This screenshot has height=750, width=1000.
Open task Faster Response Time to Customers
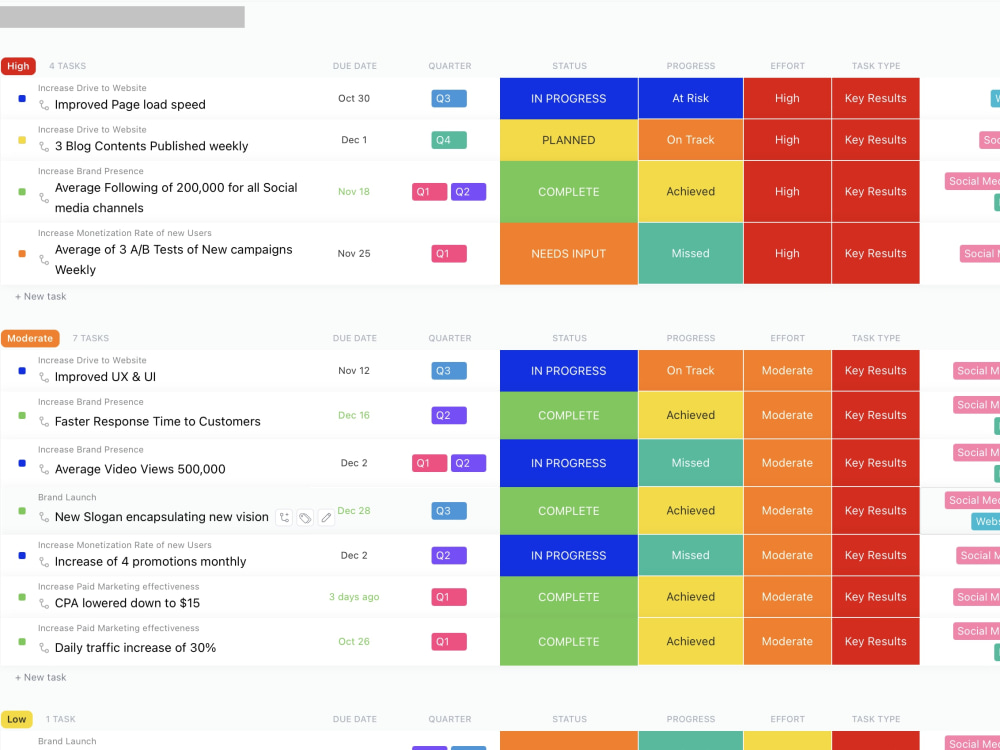coord(158,422)
